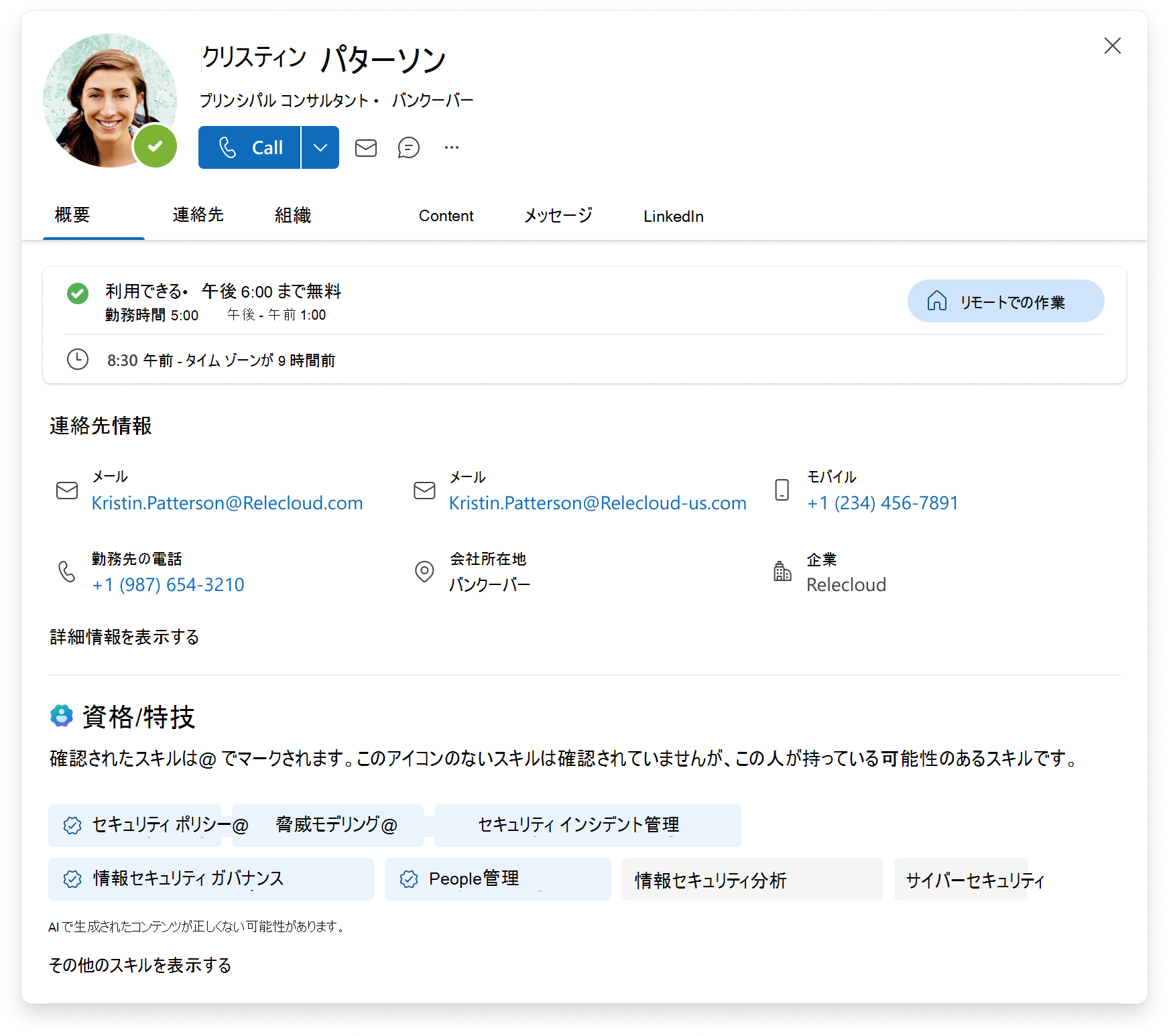Select the 概要 tab

(72, 215)
